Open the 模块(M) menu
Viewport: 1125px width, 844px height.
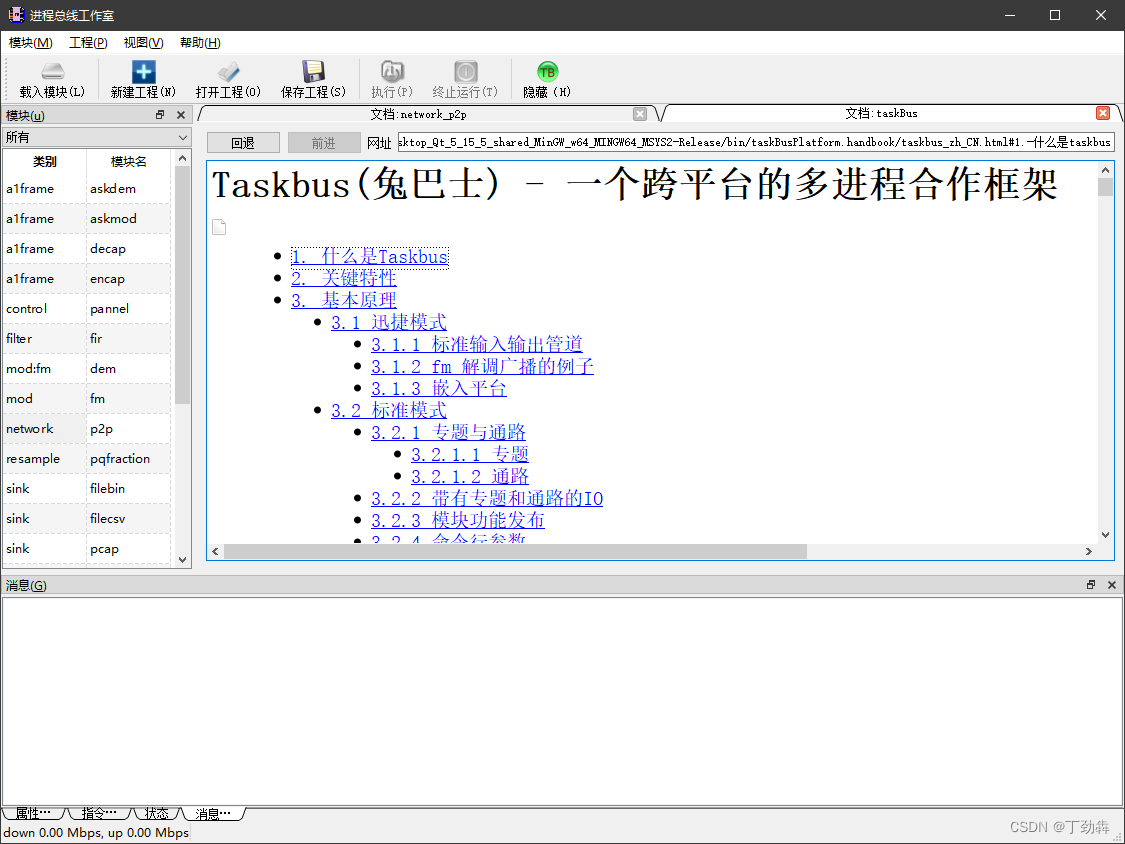coord(31,43)
